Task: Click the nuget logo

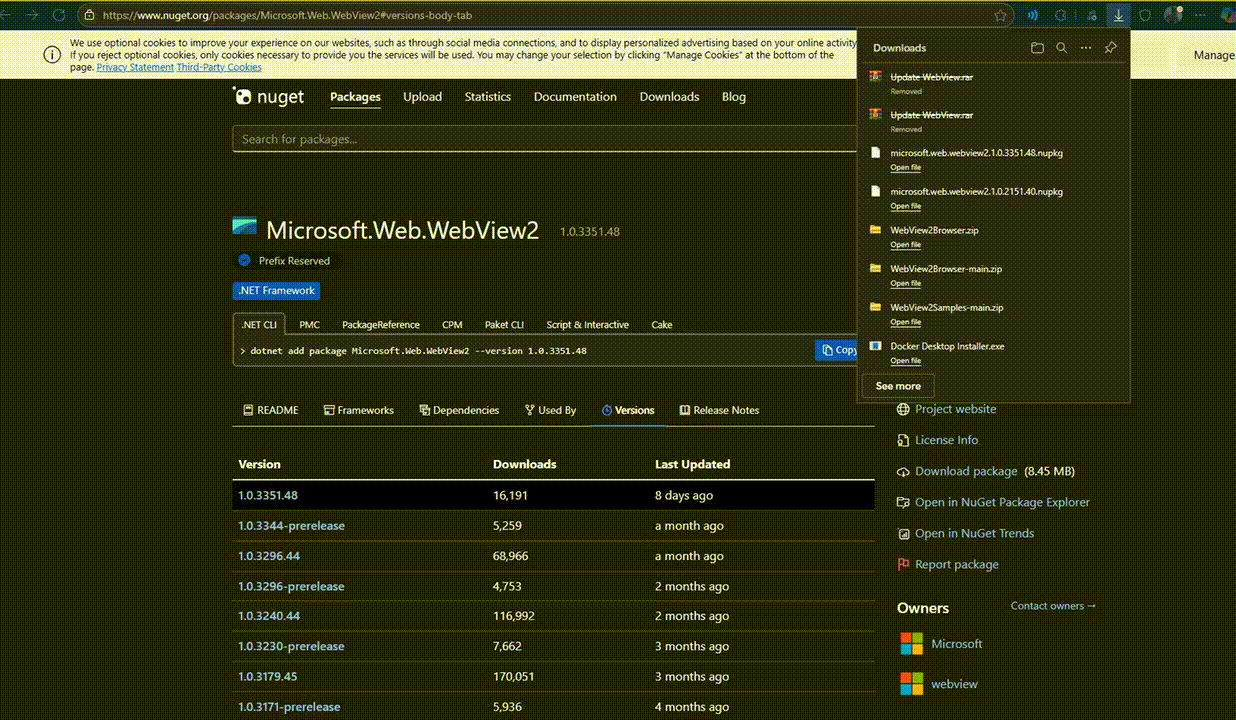Action: point(244,96)
